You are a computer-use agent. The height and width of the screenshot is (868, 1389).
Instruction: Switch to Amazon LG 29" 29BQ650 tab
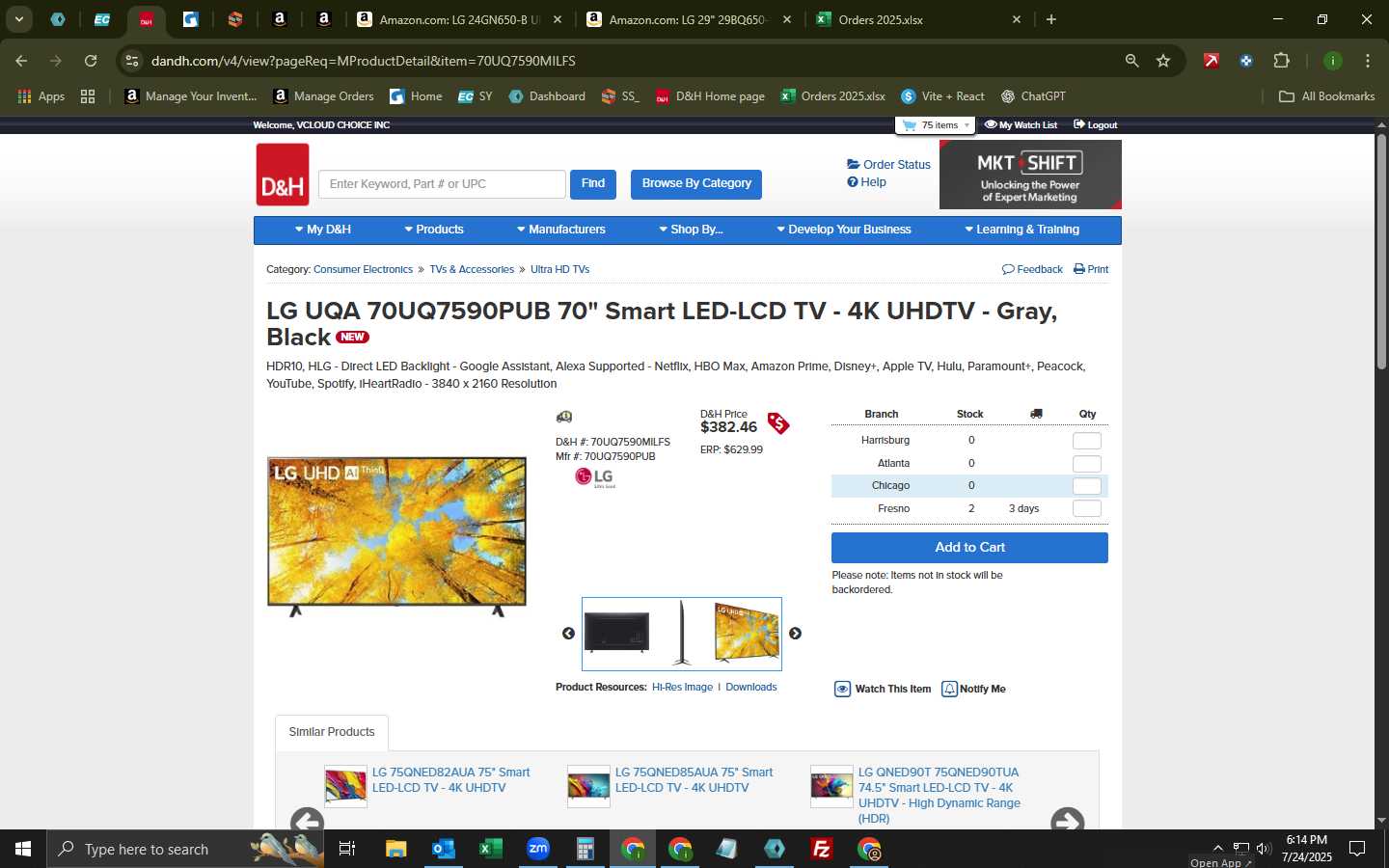coord(688,19)
